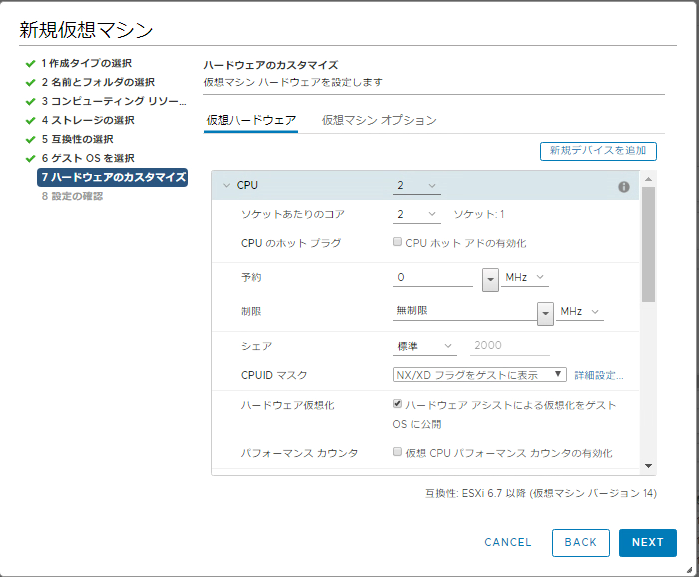Open the ソケットあたりのコア dropdown
Image resolution: width=699 pixels, height=577 pixels.
(x=416, y=214)
